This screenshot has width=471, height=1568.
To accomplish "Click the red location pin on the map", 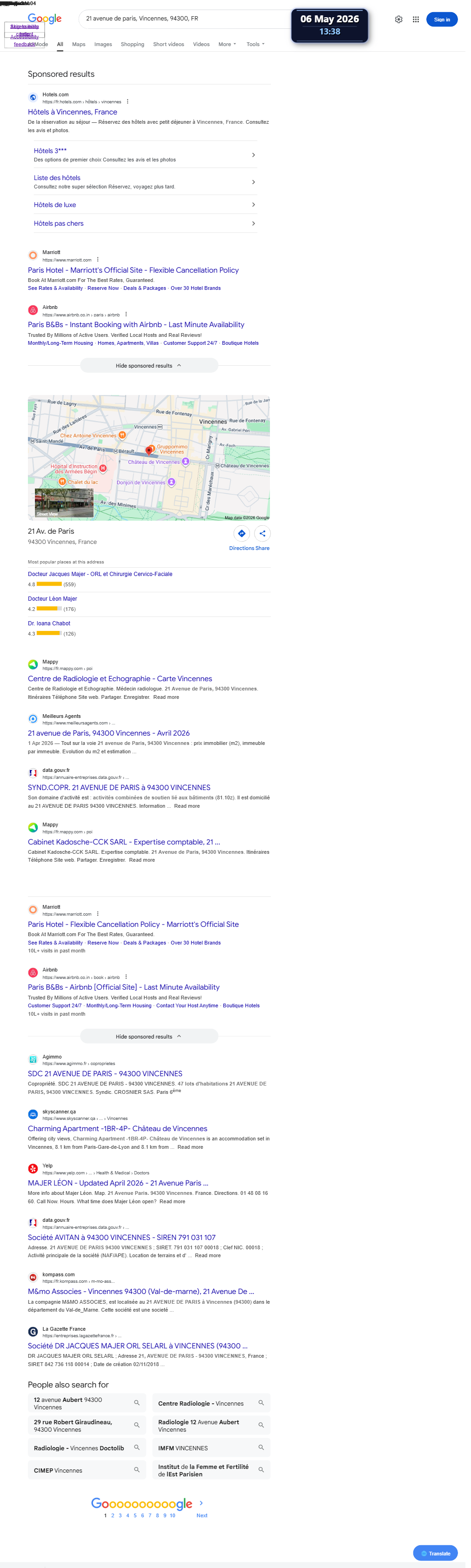I will (149, 450).
